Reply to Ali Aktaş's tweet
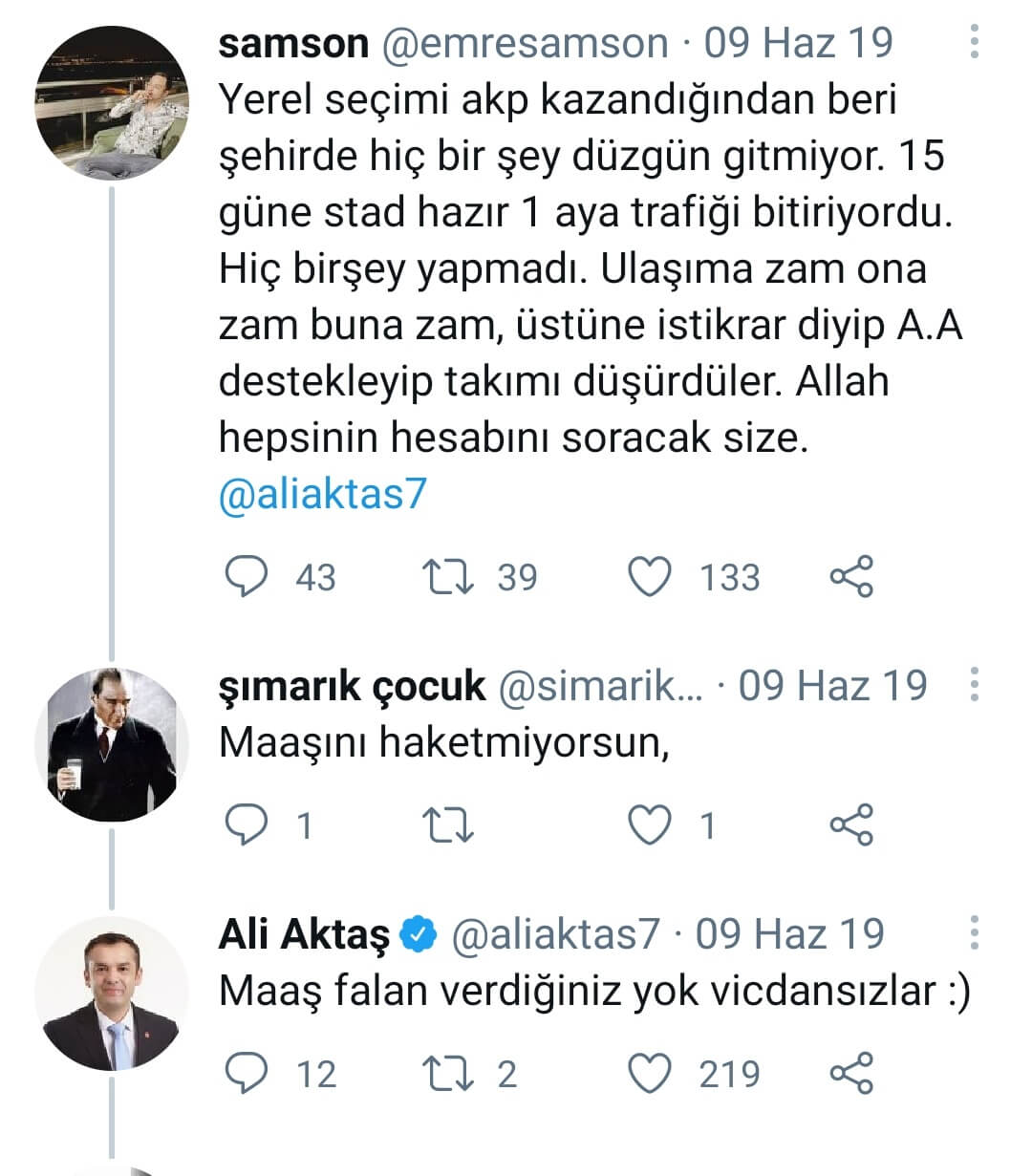Viewport: 1032px width, 1176px height. coord(246,1074)
